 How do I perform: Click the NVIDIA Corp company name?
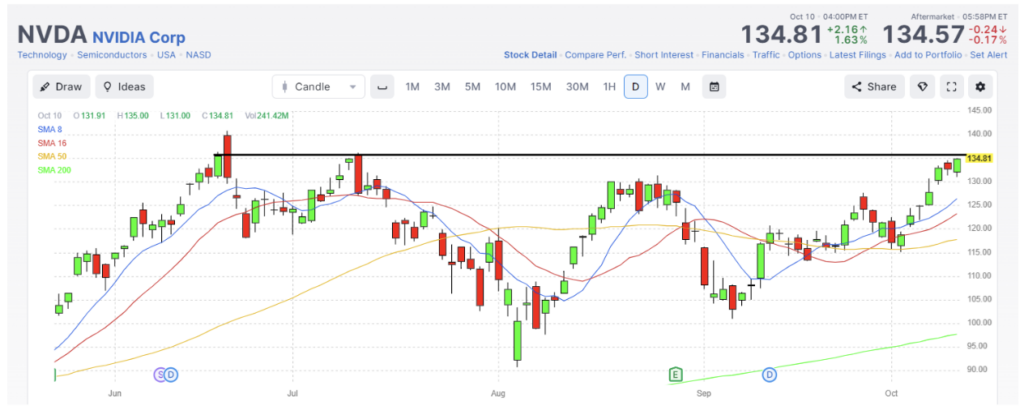pyautogui.click(x=138, y=37)
